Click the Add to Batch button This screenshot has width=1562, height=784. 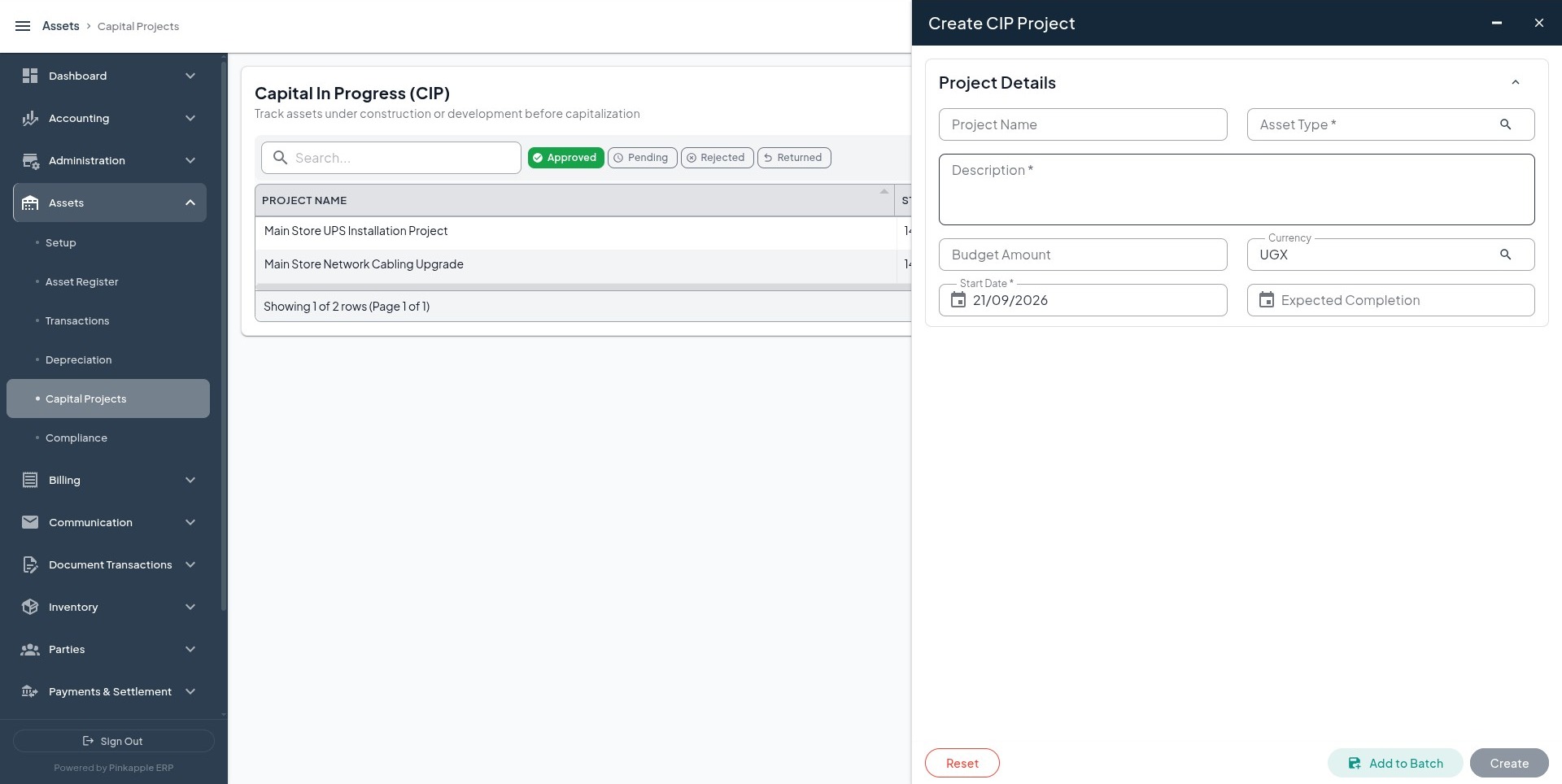coord(1395,763)
